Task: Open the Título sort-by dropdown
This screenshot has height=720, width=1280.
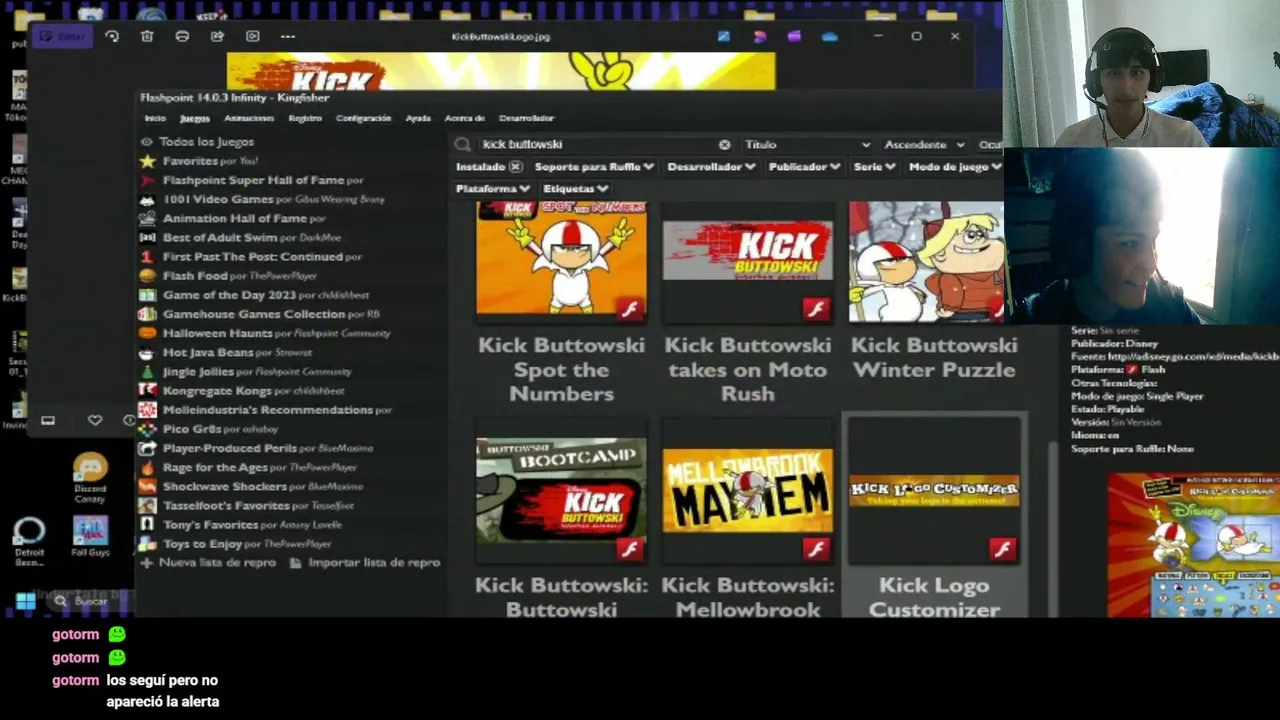Action: click(807, 144)
